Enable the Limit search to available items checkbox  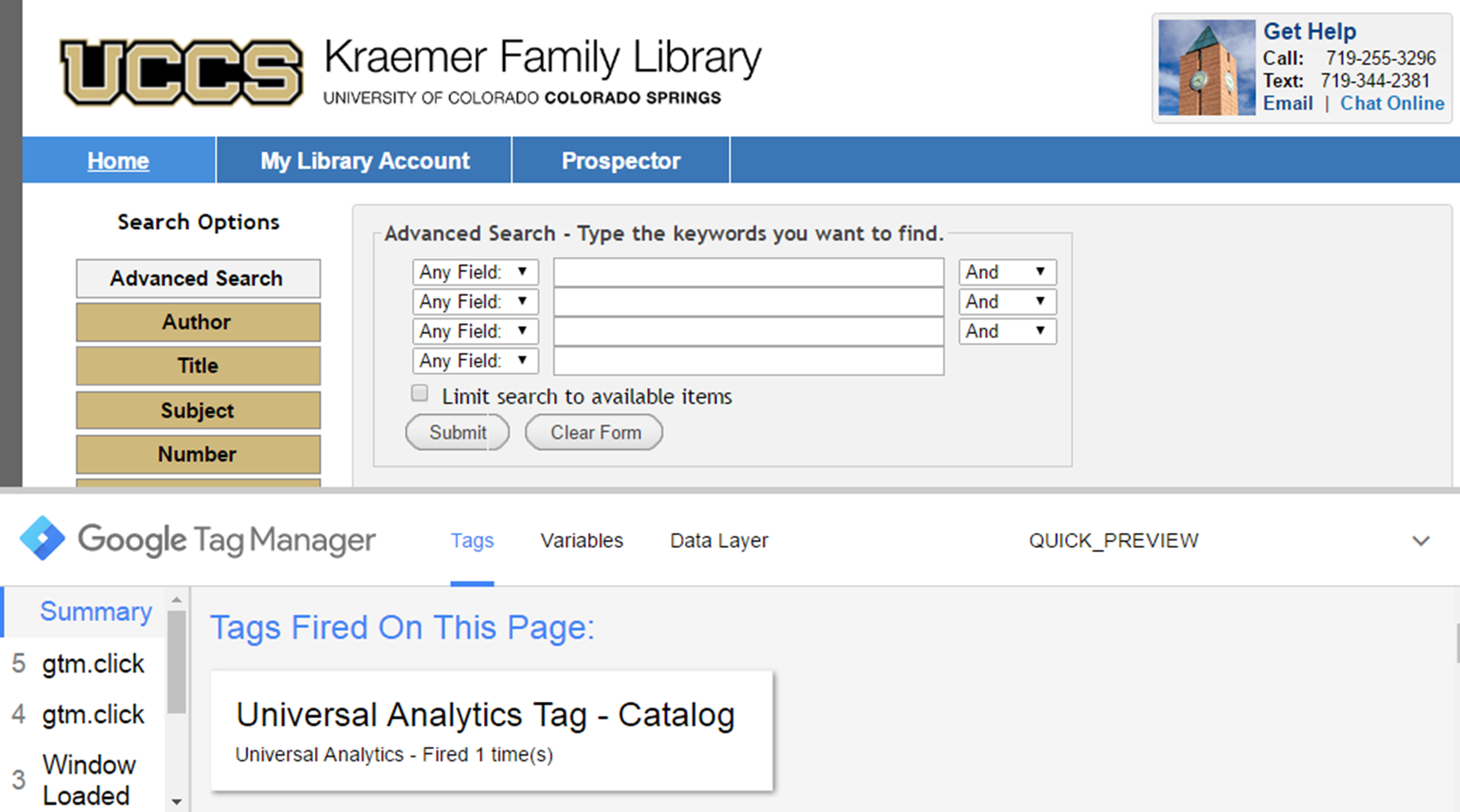(x=419, y=393)
